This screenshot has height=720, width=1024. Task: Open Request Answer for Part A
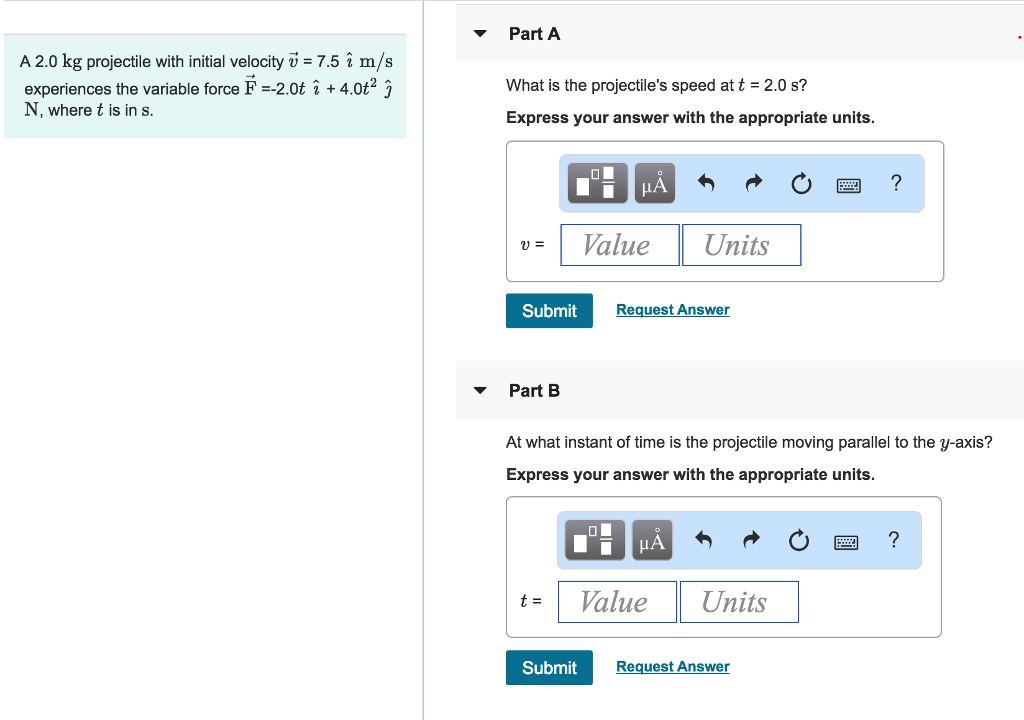point(672,309)
